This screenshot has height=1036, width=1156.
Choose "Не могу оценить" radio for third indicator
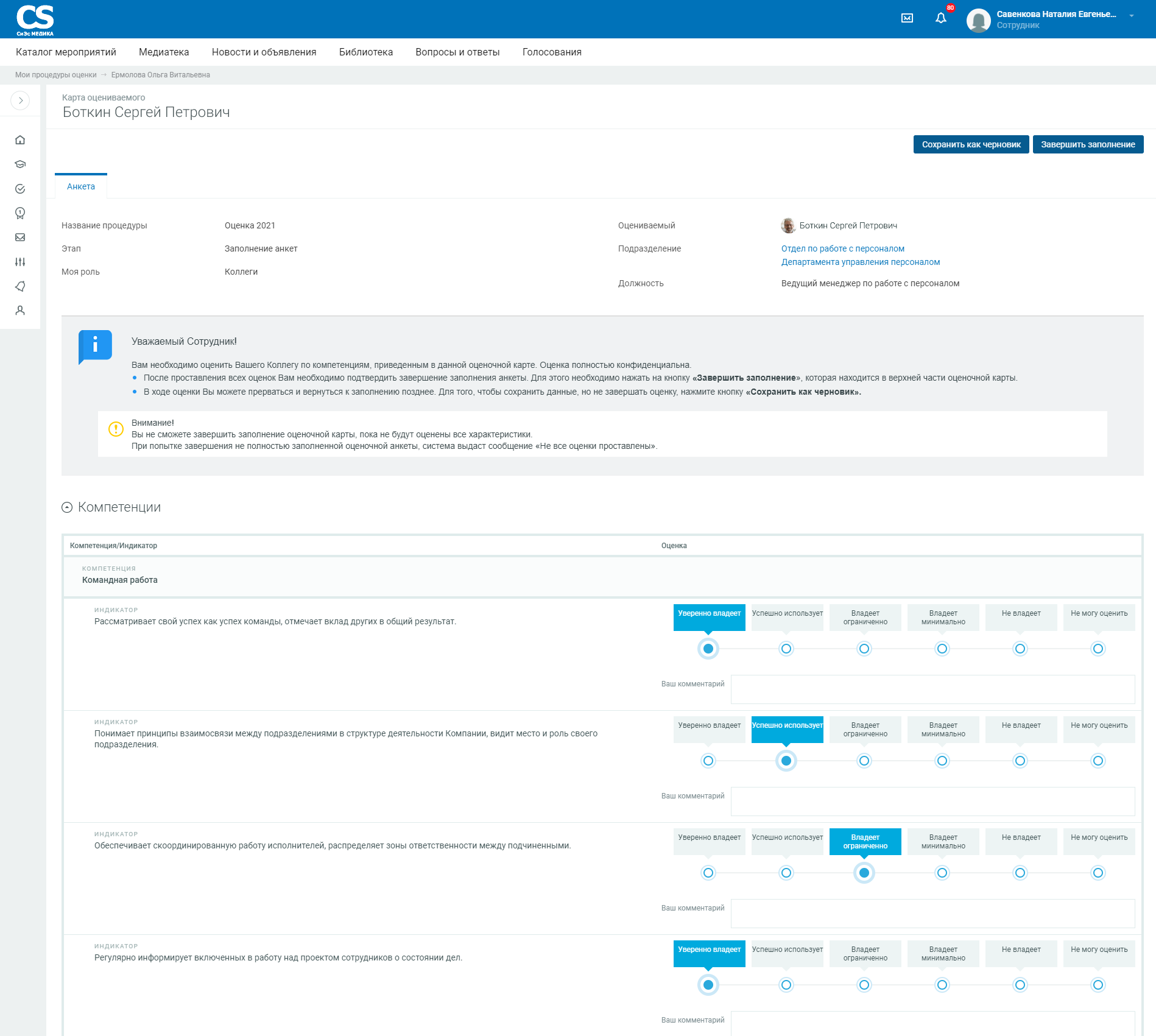click(1098, 873)
